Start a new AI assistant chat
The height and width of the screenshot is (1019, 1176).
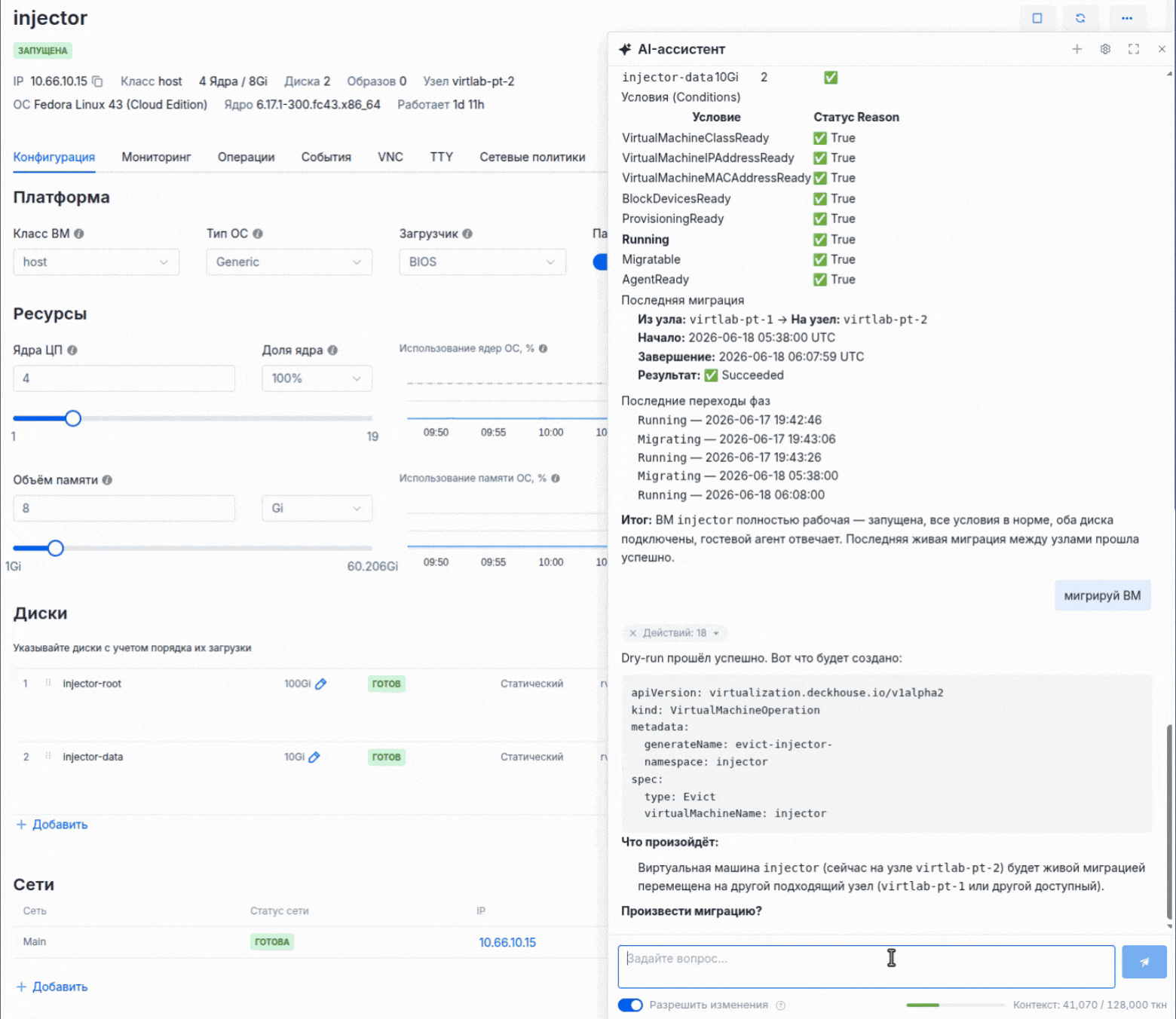(x=1077, y=49)
